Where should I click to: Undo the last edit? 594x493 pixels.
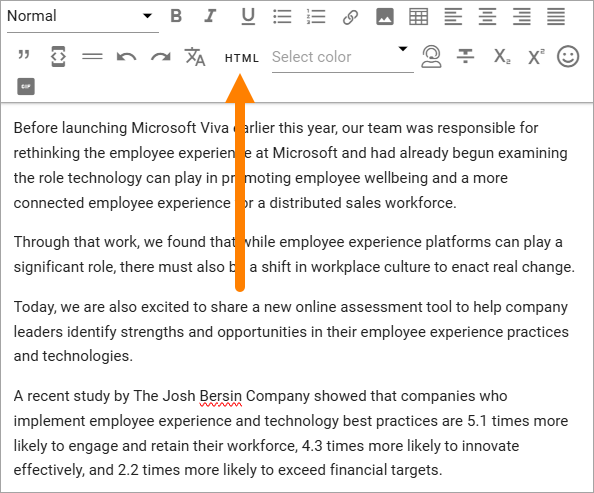(x=126, y=57)
